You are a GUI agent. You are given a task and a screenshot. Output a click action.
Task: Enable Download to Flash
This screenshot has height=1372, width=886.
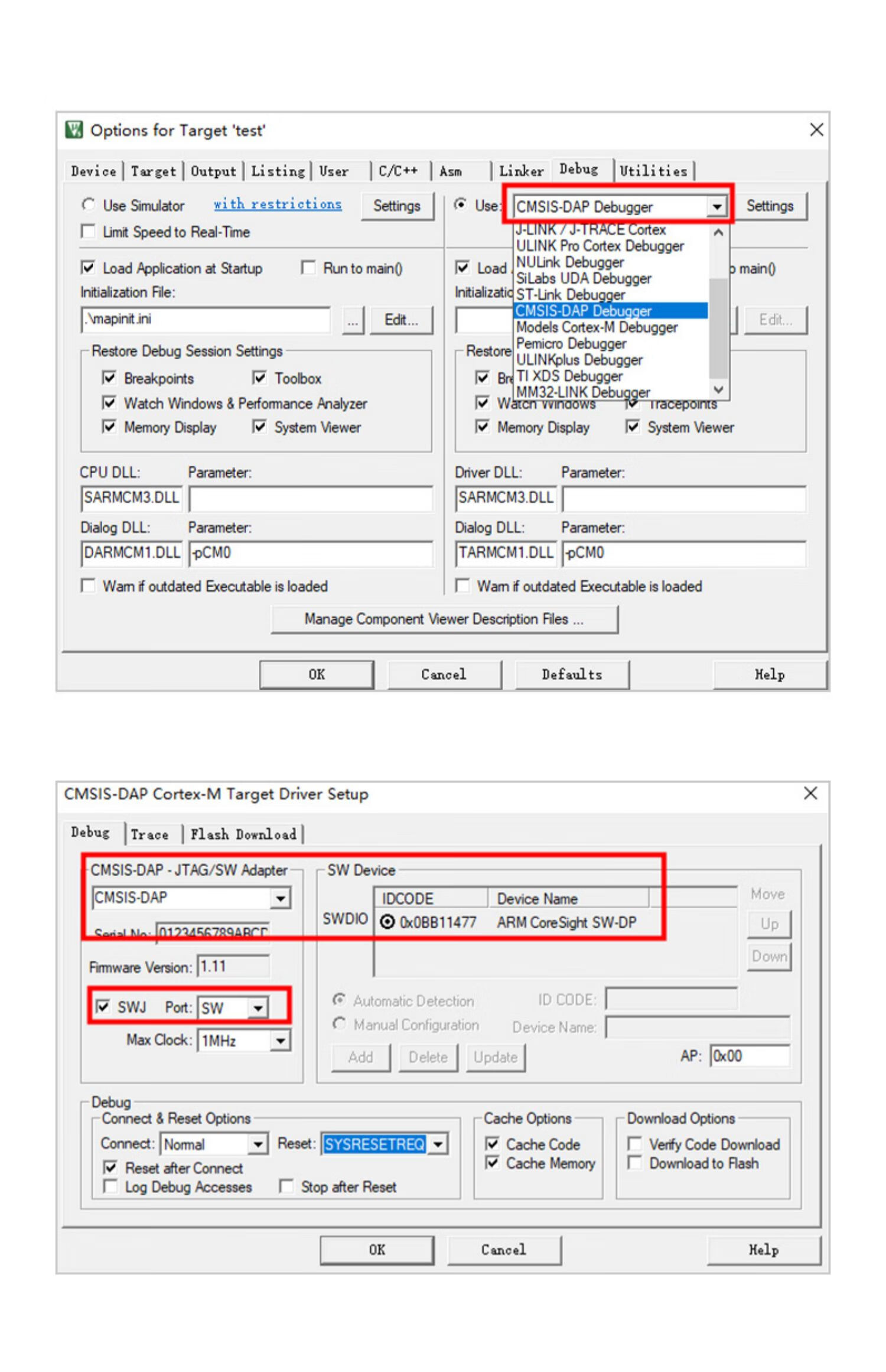(x=634, y=1163)
